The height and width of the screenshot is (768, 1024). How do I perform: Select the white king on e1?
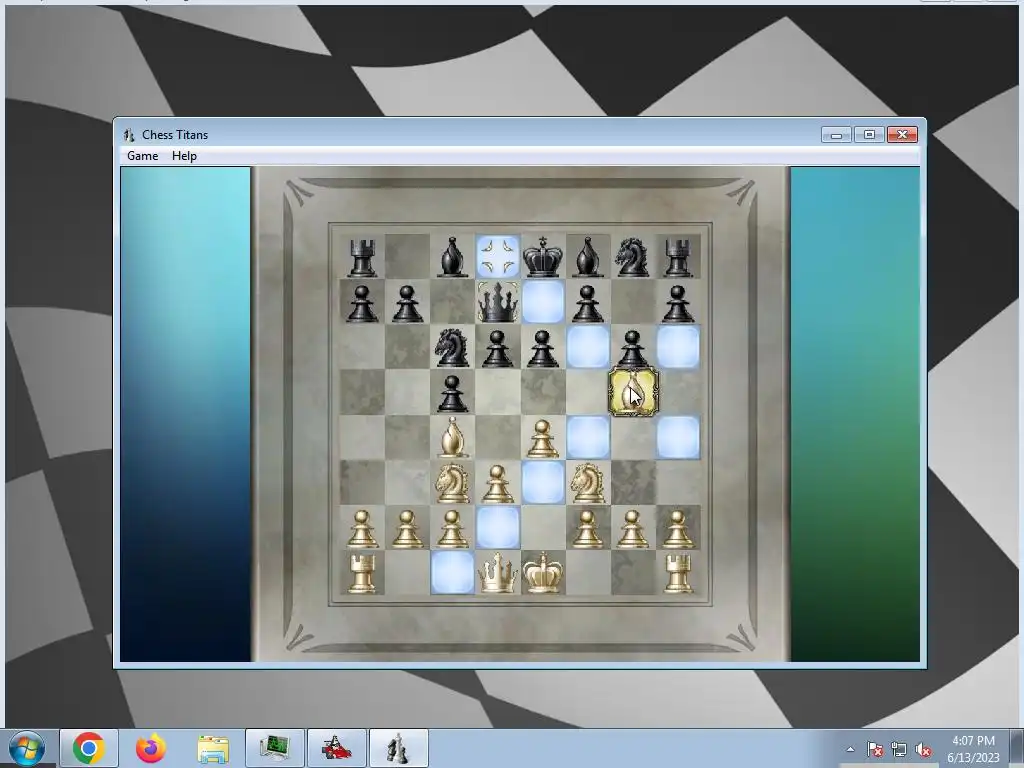pyautogui.click(x=543, y=573)
